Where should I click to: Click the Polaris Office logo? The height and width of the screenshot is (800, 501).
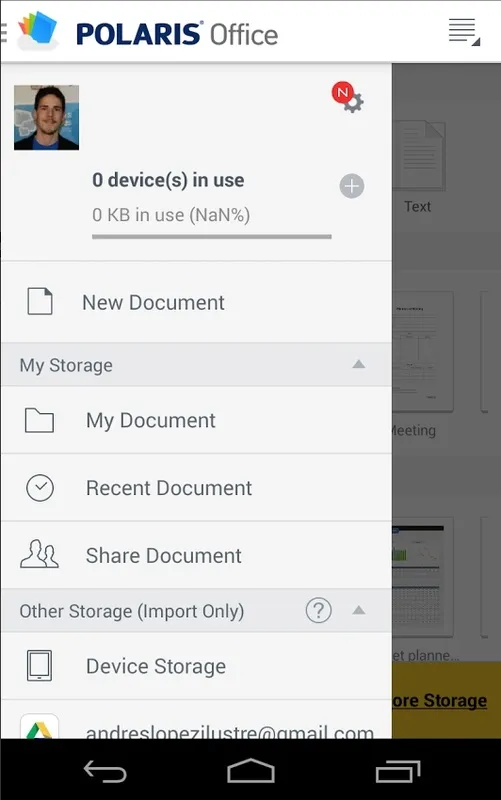(x=148, y=32)
